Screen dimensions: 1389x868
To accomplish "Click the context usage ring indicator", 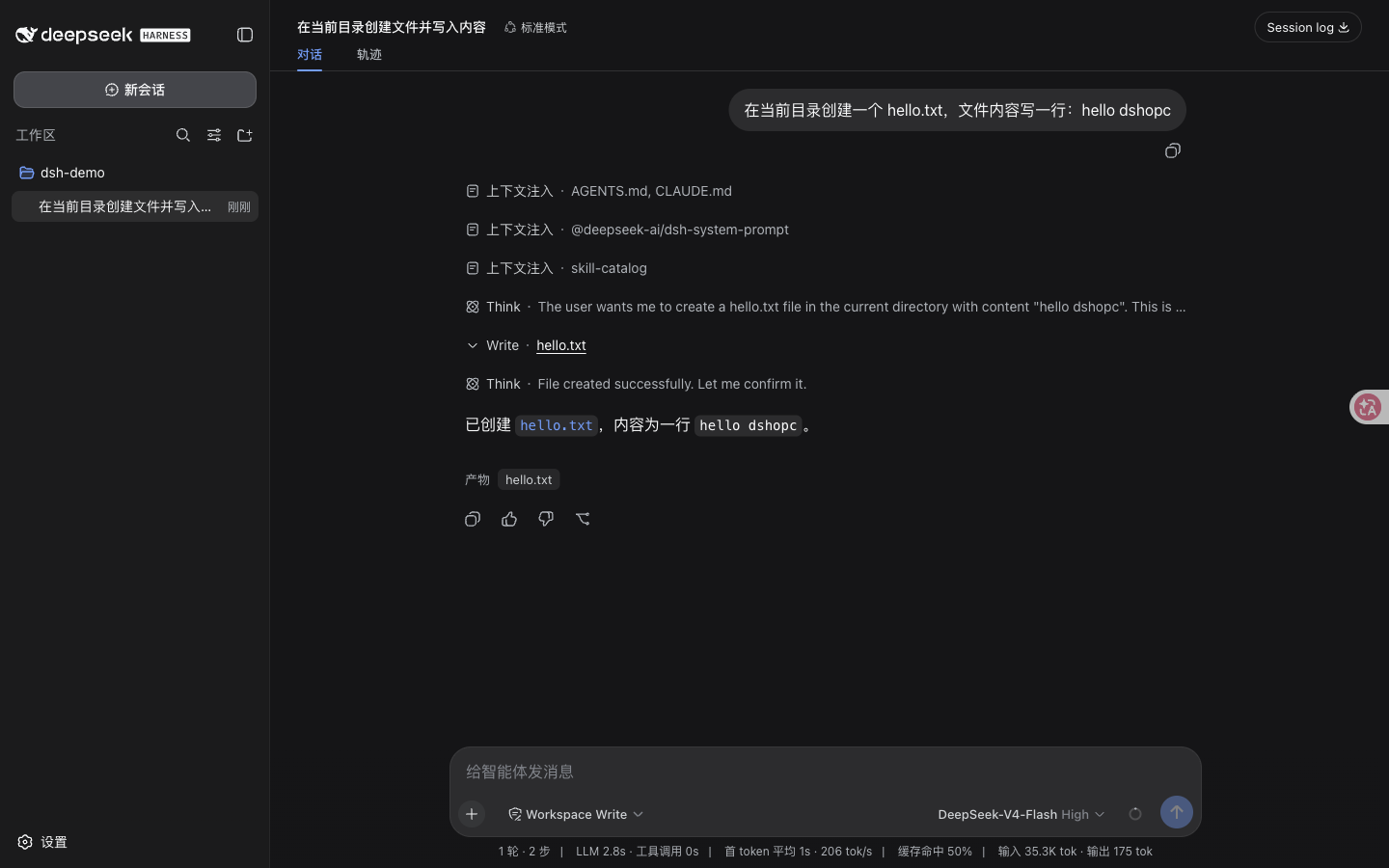I will 1135,814.
